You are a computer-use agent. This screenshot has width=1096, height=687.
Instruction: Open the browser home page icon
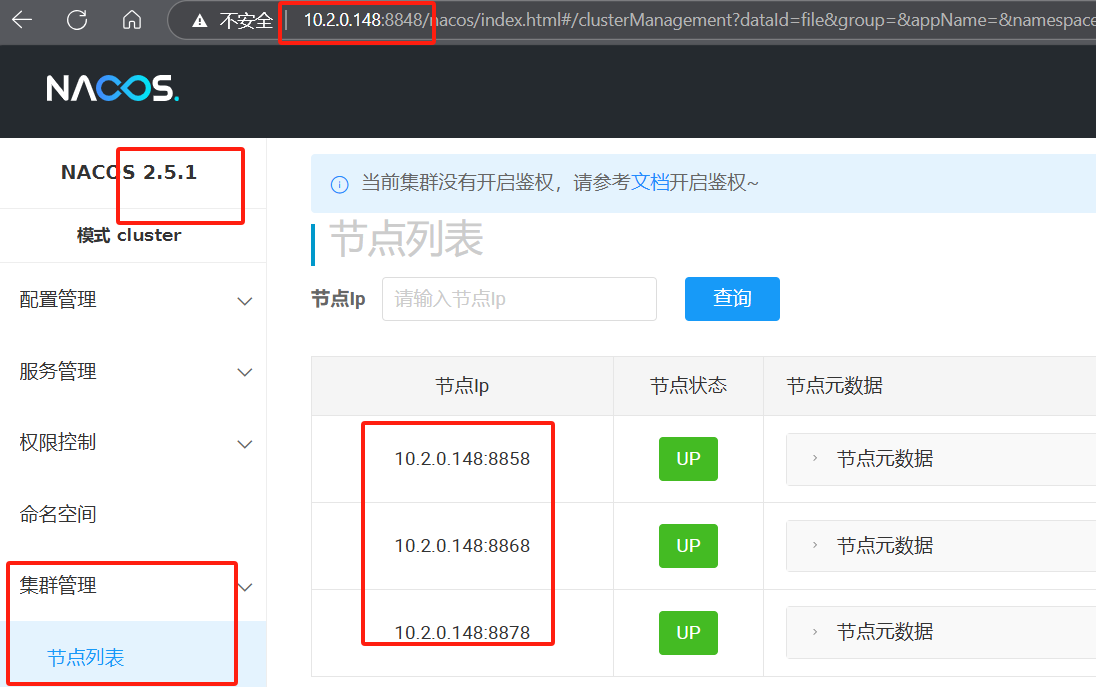131,20
